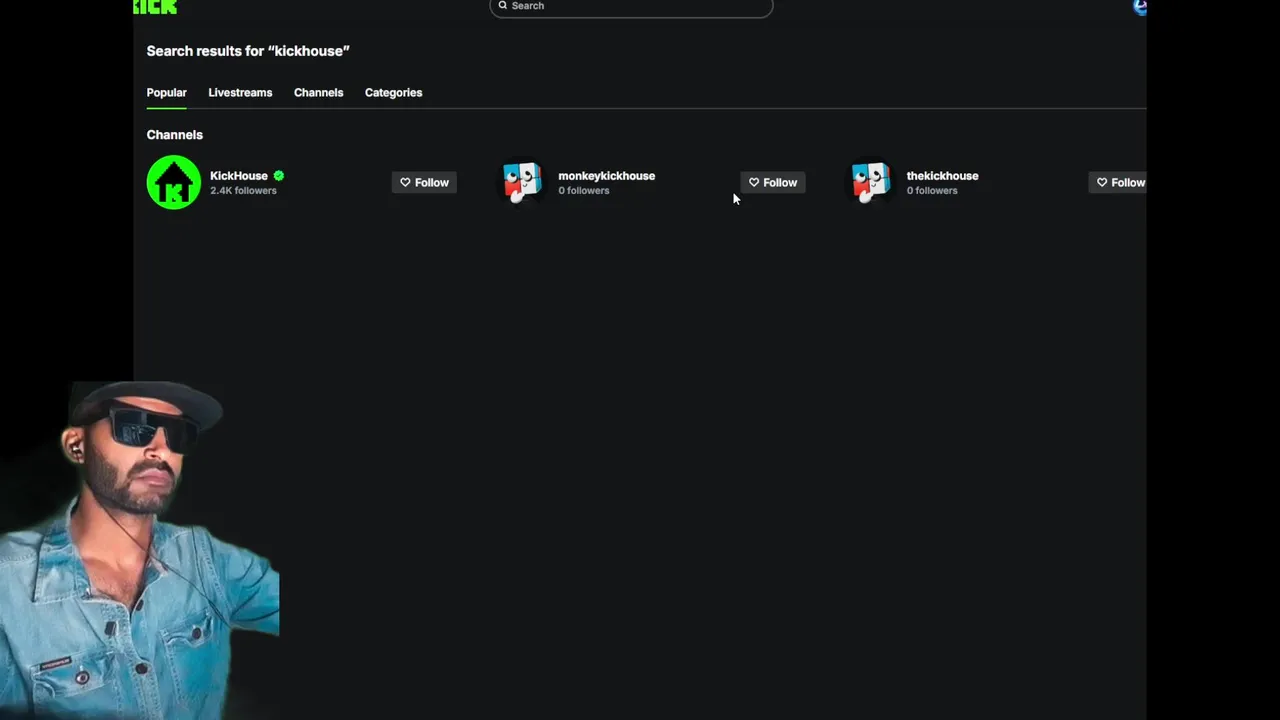
Task: Open the monkeykickhouse channel name link
Action: [x=606, y=176]
